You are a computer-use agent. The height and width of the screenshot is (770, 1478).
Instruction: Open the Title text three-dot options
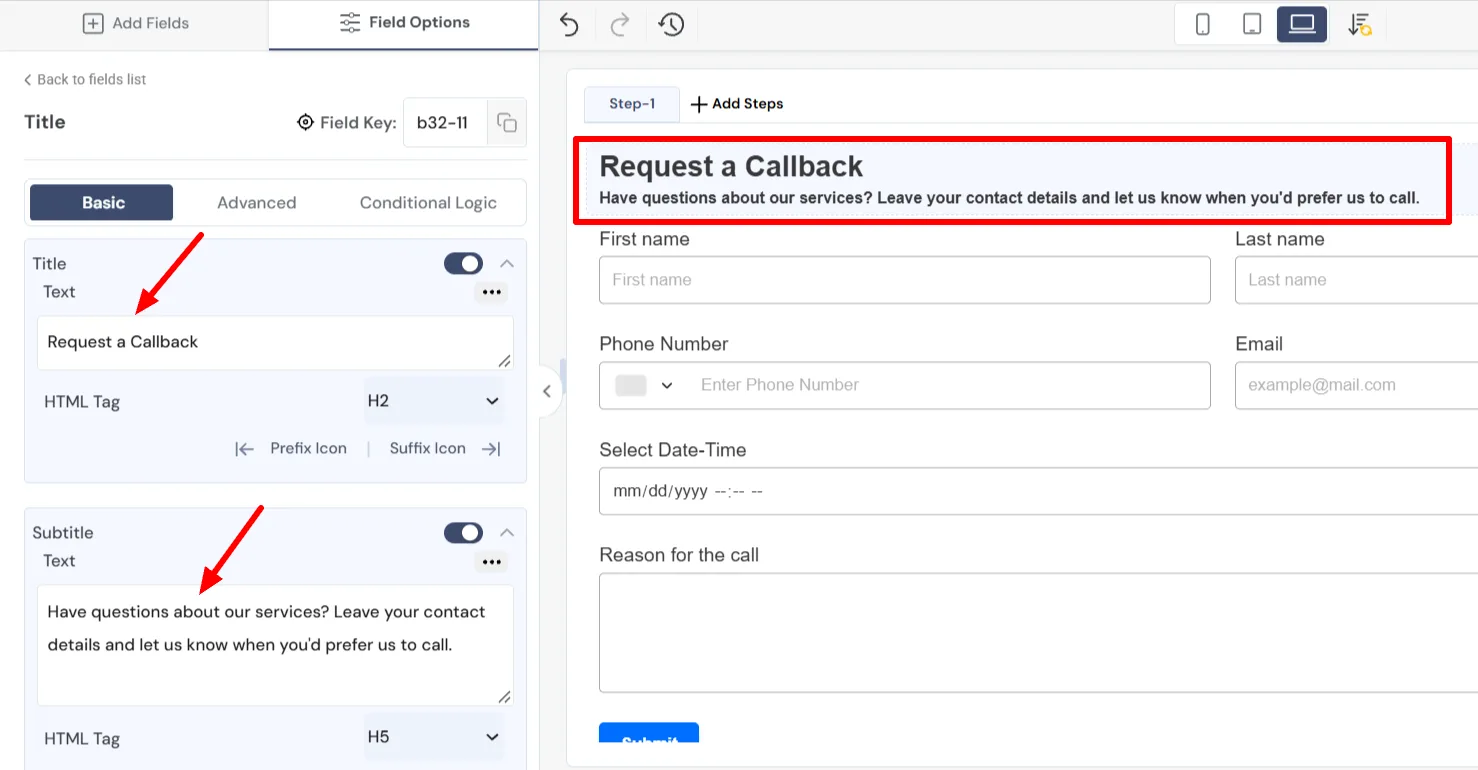click(491, 293)
